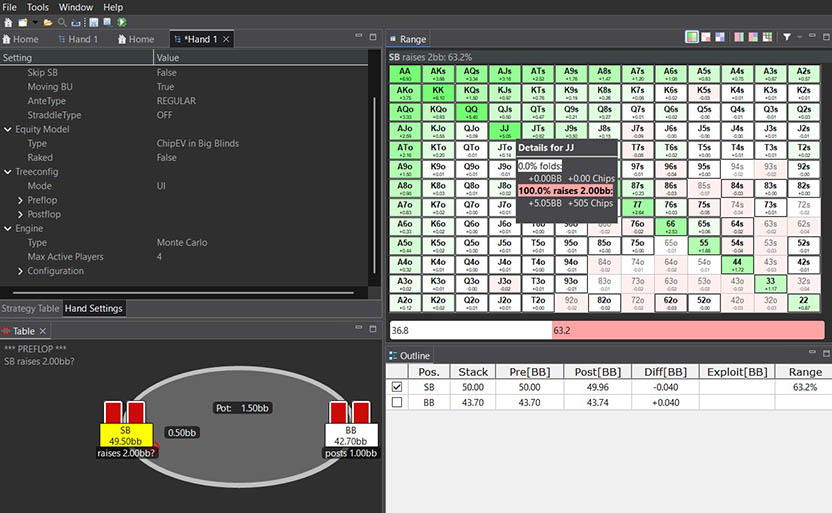Select the KK cell in range grid
Viewport: 832px width, 513px height.
[x=438, y=93]
